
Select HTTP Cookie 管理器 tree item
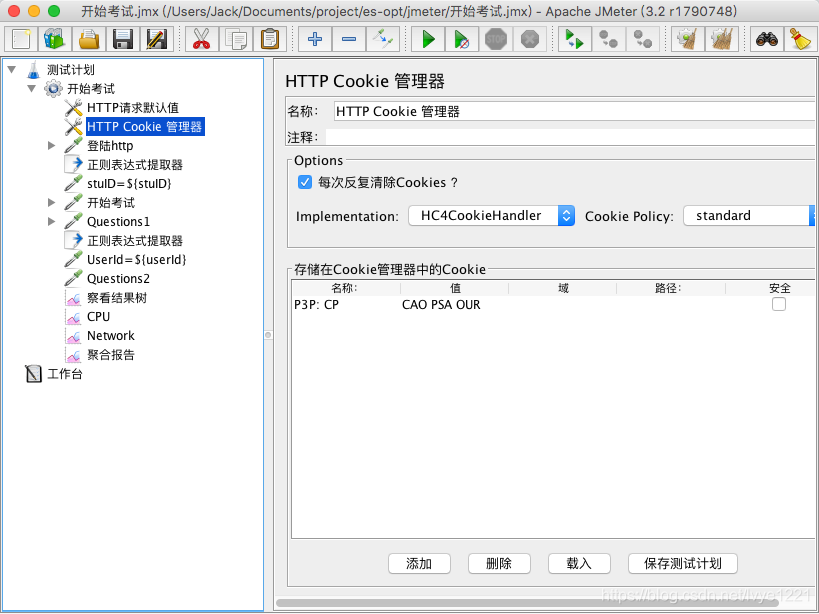145,126
